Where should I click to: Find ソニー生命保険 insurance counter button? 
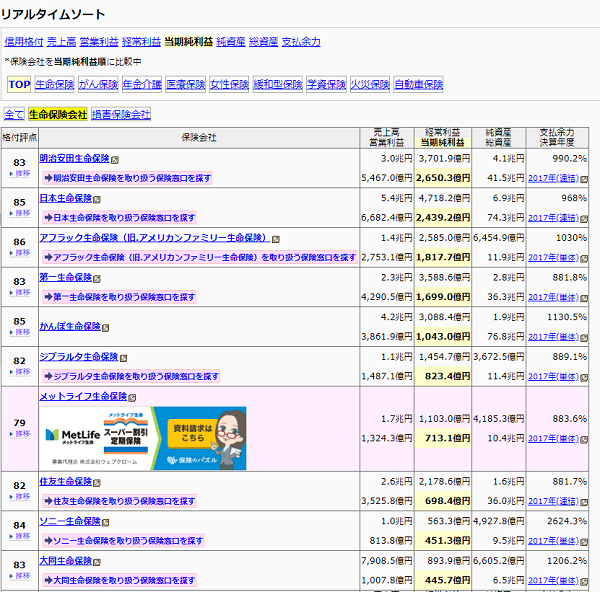[123, 541]
